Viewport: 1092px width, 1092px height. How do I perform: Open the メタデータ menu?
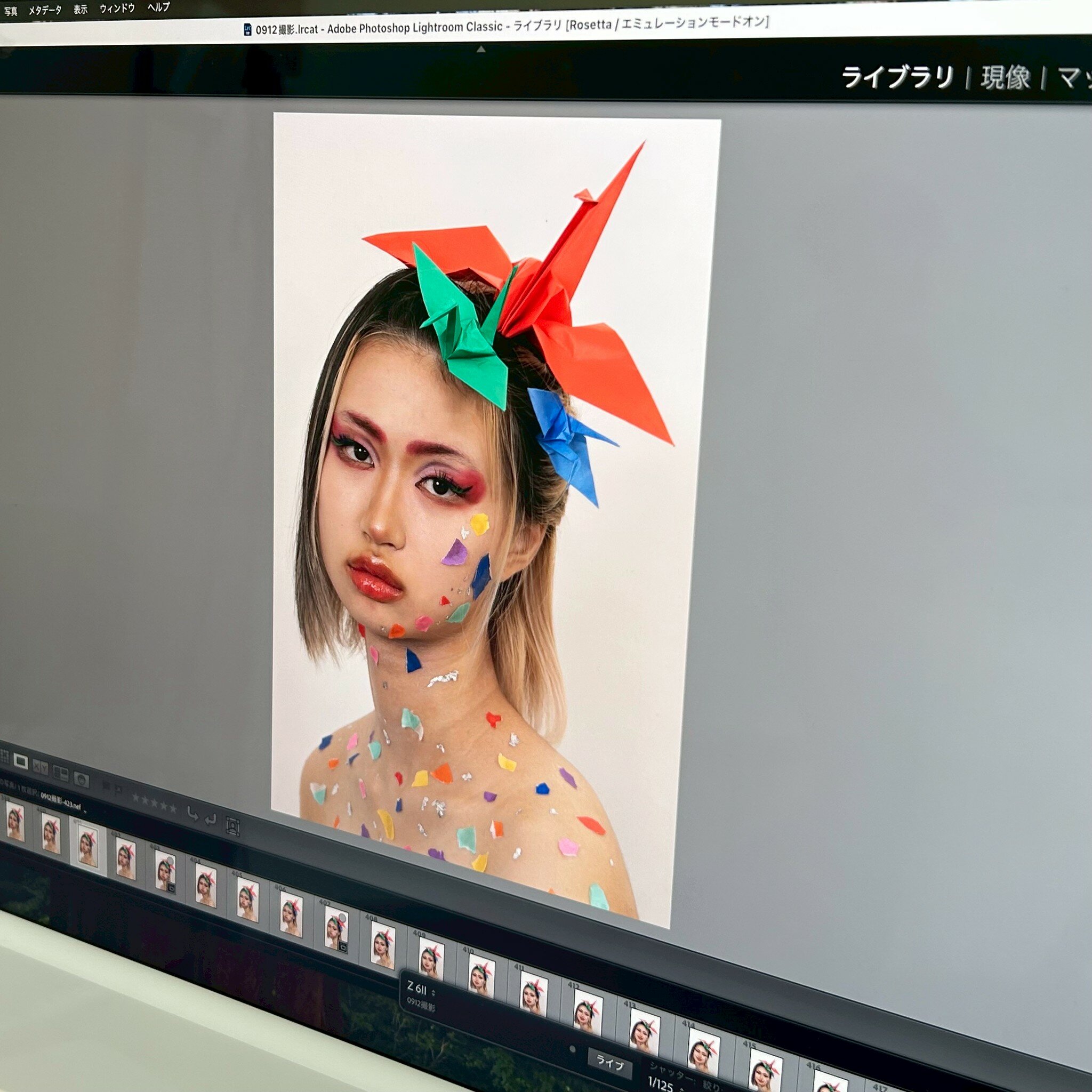45,10
